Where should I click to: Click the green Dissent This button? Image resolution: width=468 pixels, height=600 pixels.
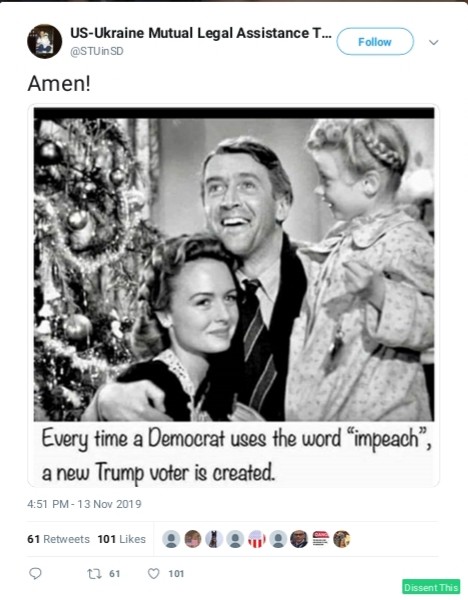tap(431, 587)
